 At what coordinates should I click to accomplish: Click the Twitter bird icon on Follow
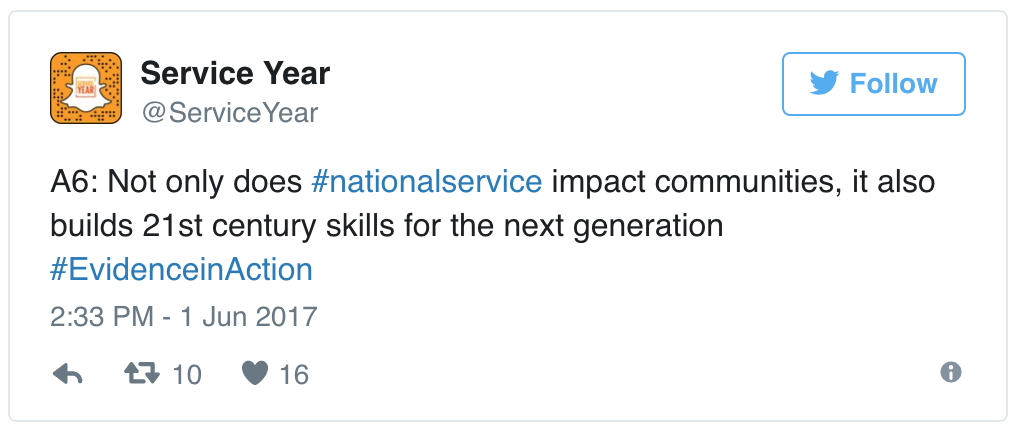[825, 84]
